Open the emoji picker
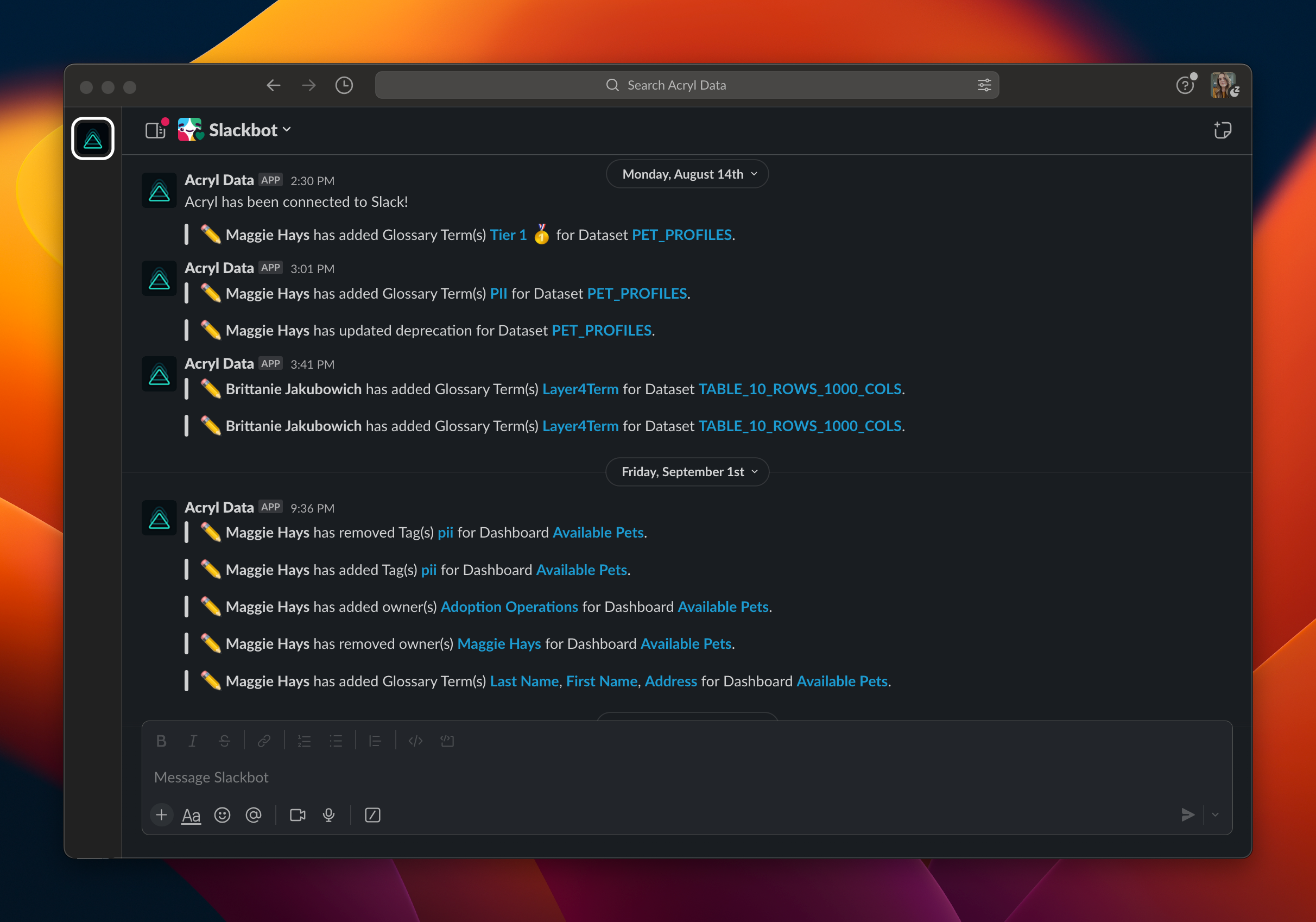Image resolution: width=1316 pixels, height=922 pixels. (x=222, y=815)
